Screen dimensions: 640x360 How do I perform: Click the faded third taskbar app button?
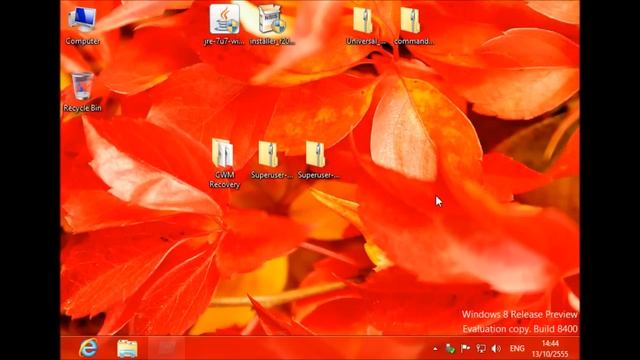(166, 348)
